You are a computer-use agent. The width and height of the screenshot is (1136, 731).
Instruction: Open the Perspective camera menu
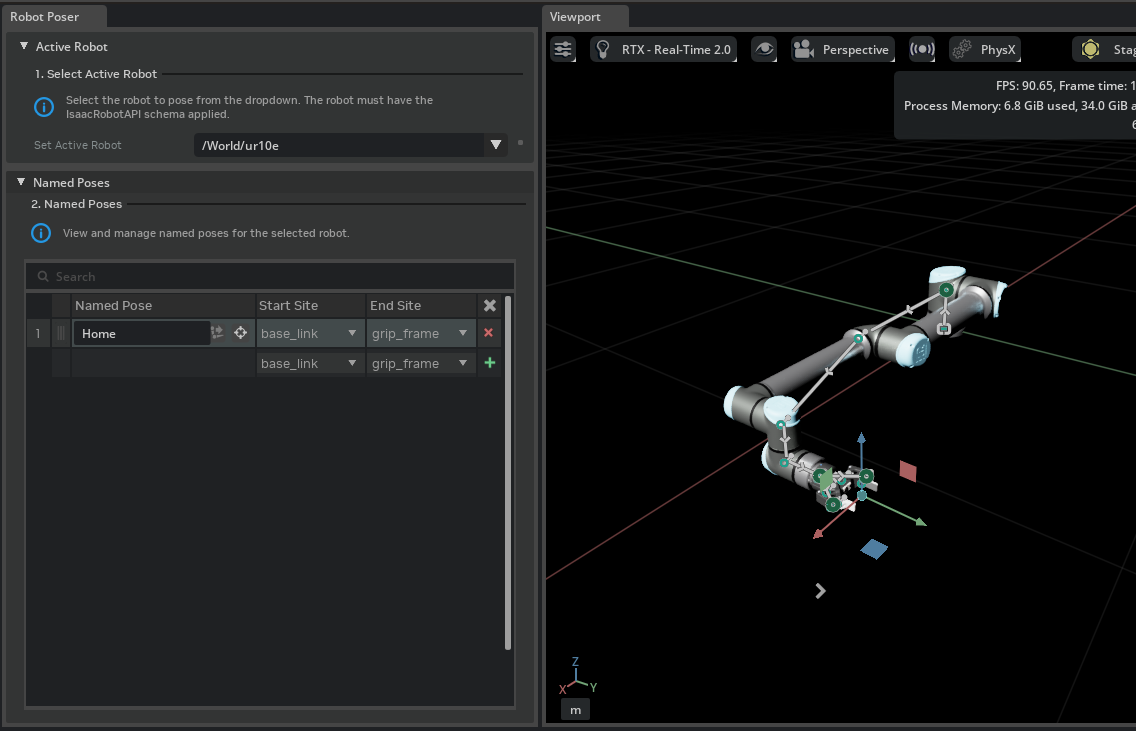pyautogui.click(x=841, y=49)
